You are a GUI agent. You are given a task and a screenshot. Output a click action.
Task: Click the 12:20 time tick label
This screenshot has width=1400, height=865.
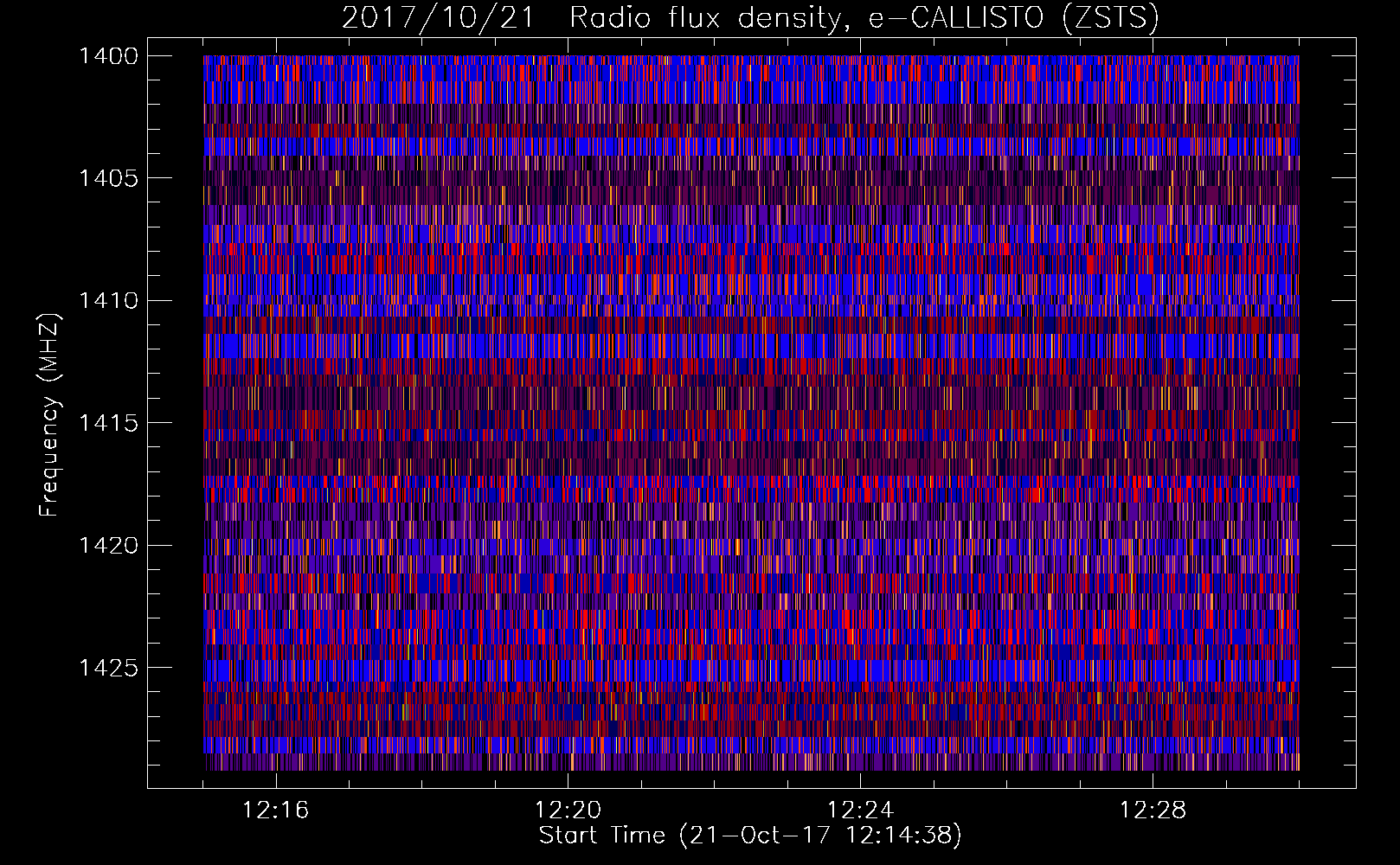pos(568,811)
